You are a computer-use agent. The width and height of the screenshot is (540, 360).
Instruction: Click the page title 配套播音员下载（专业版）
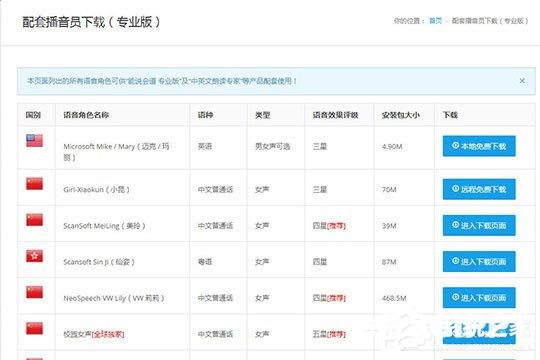tap(91, 22)
